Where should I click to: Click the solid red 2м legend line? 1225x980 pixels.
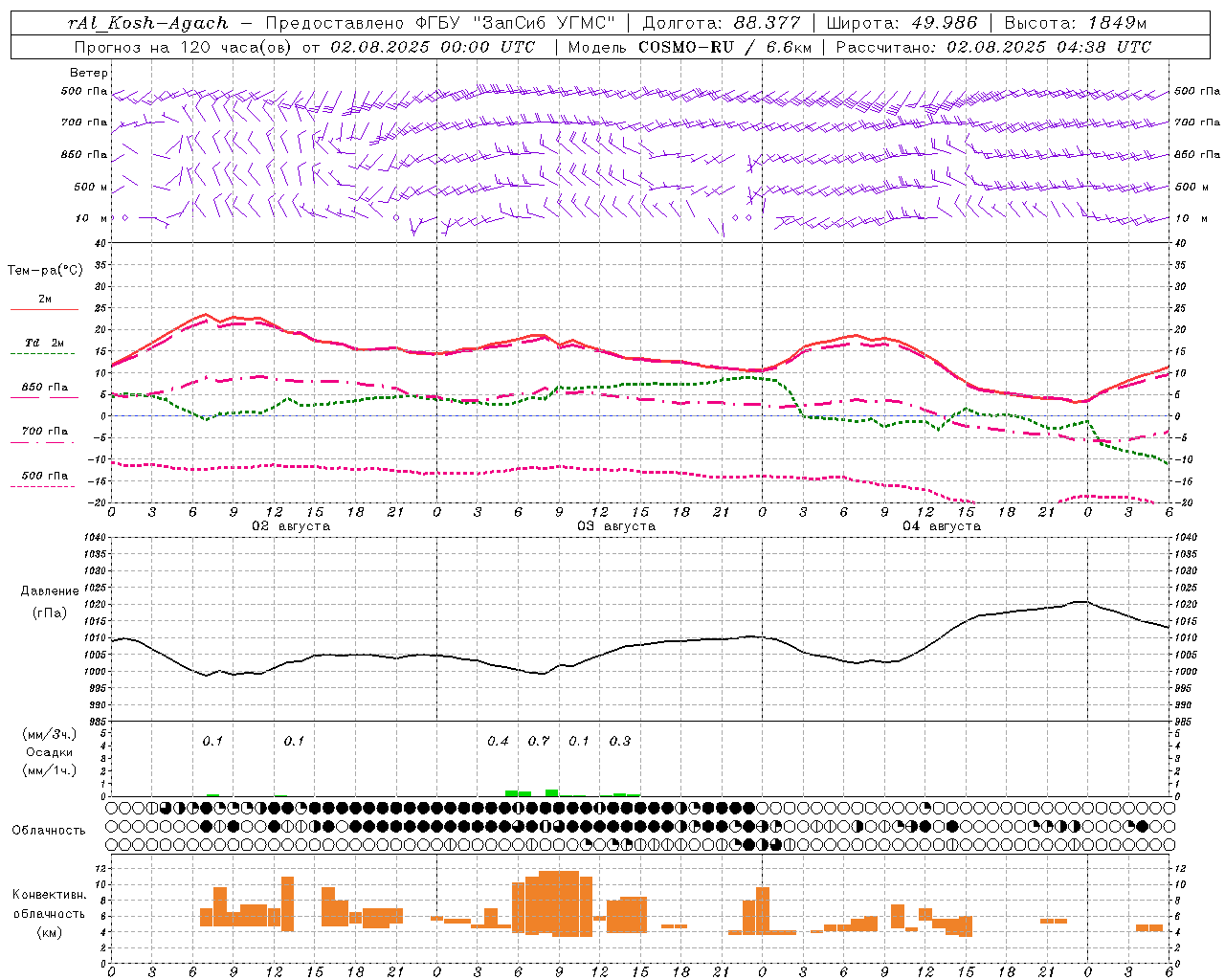point(44,309)
